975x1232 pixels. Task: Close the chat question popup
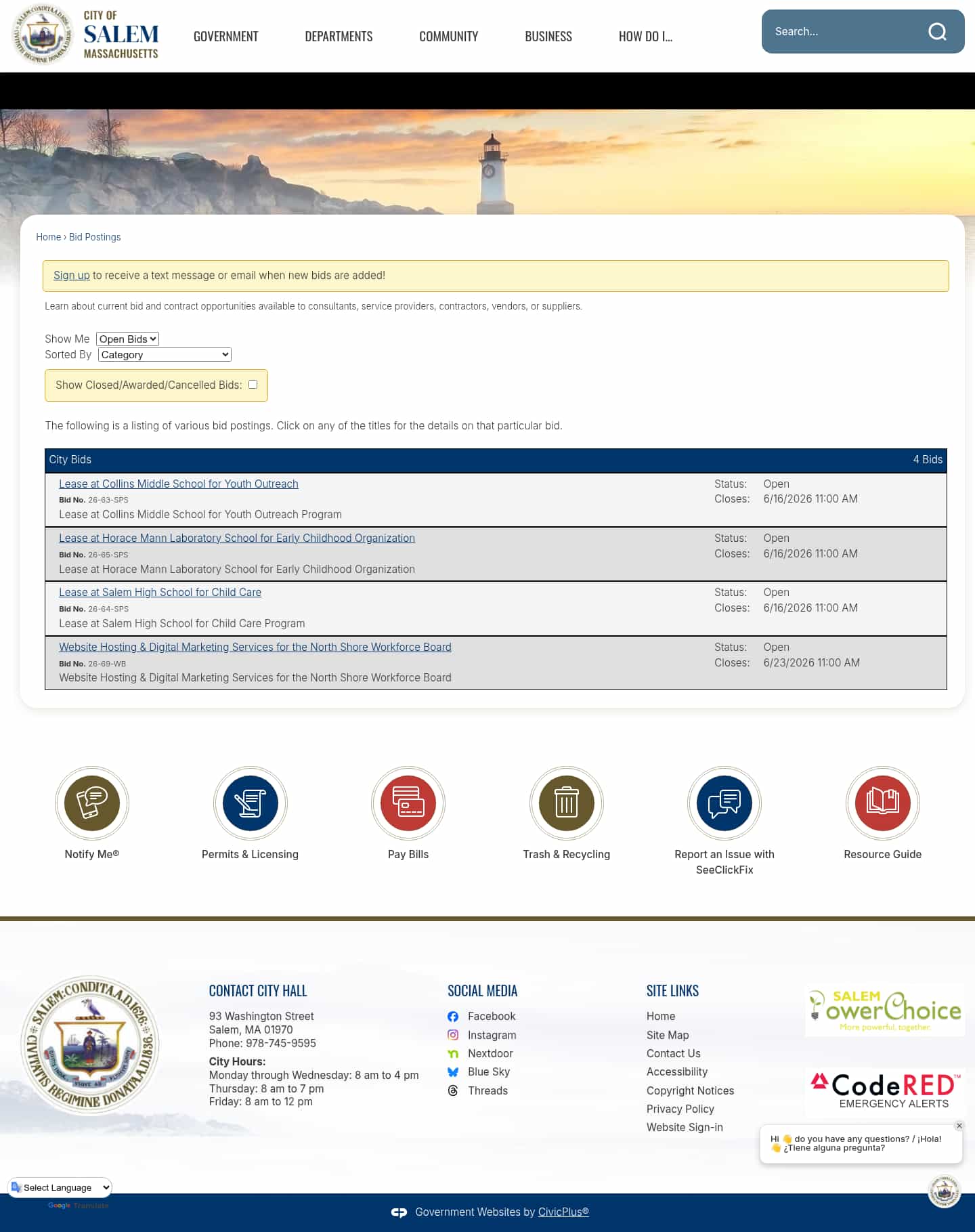tap(959, 1126)
